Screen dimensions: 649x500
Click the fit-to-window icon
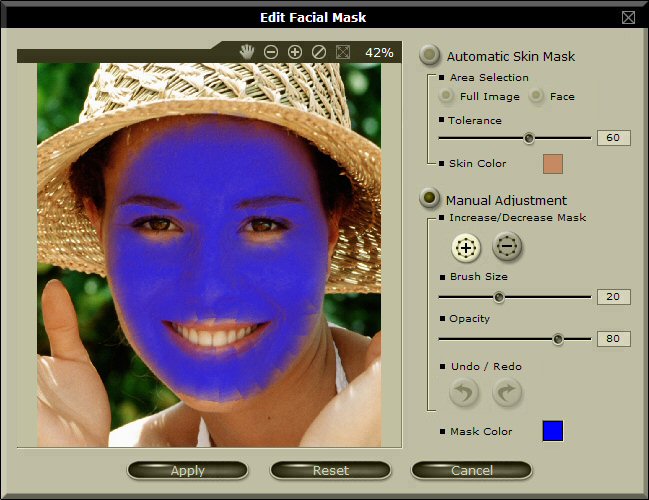[343, 52]
